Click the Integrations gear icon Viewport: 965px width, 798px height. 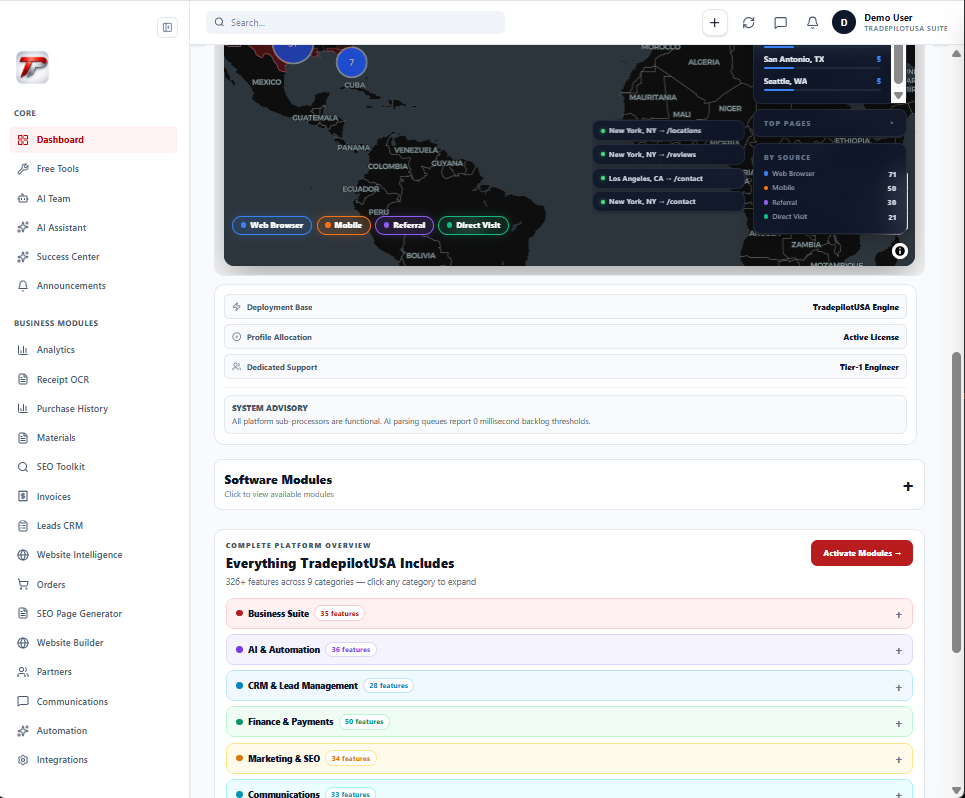coord(23,760)
